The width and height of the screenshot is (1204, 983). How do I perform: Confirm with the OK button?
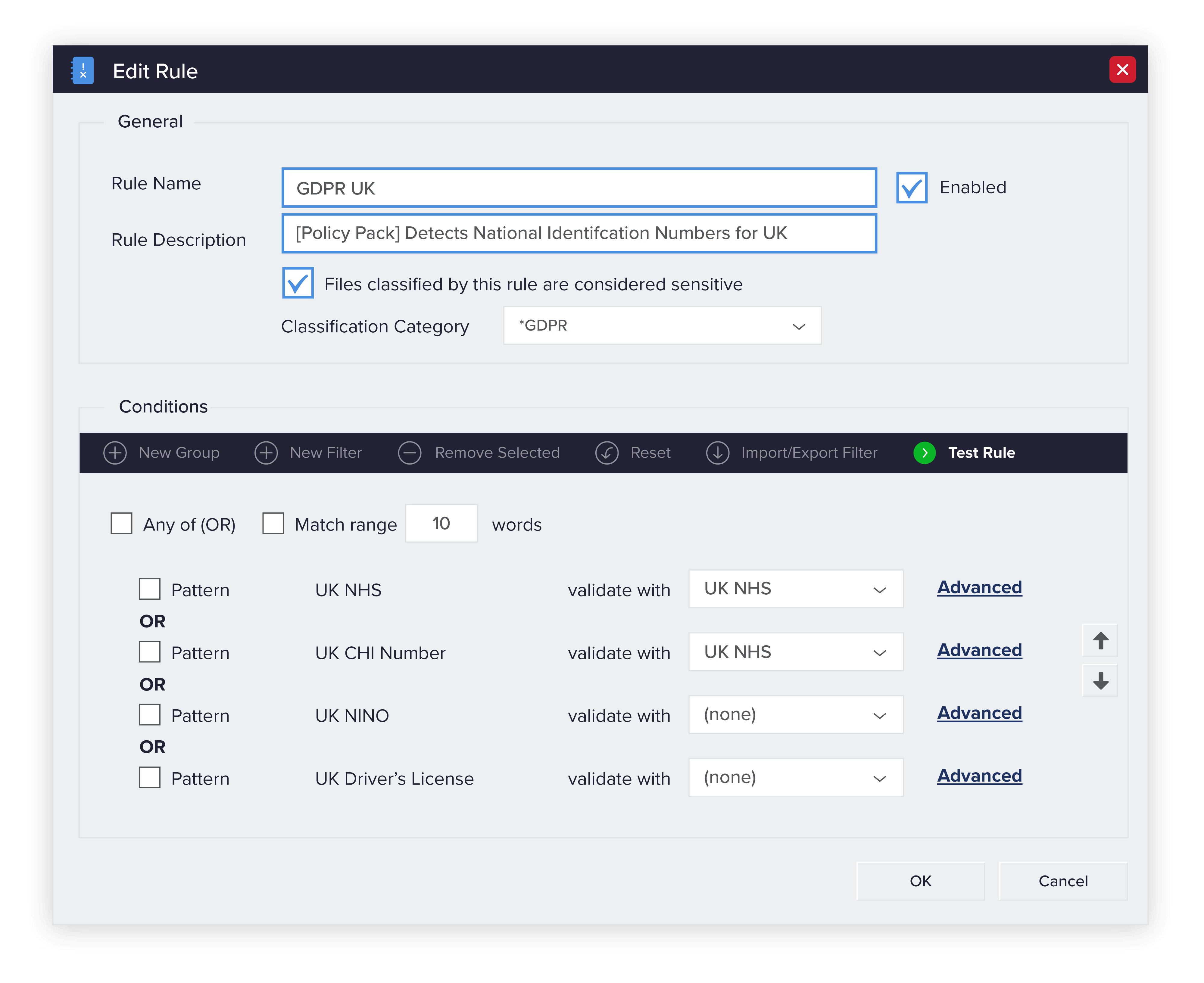pyautogui.click(x=920, y=881)
